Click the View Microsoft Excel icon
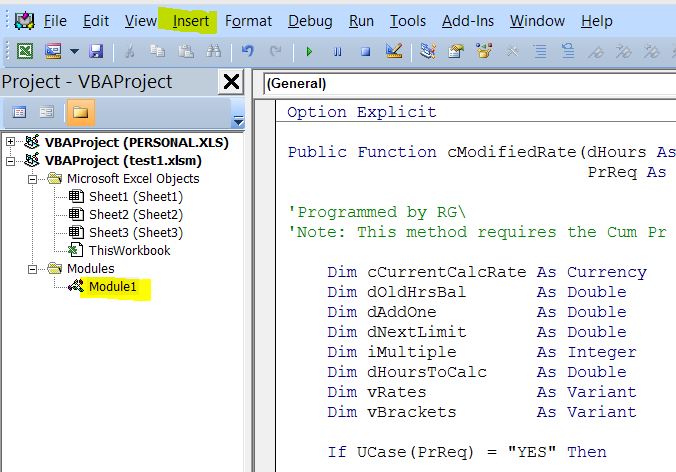This screenshot has width=676, height=472. (24, 50)
